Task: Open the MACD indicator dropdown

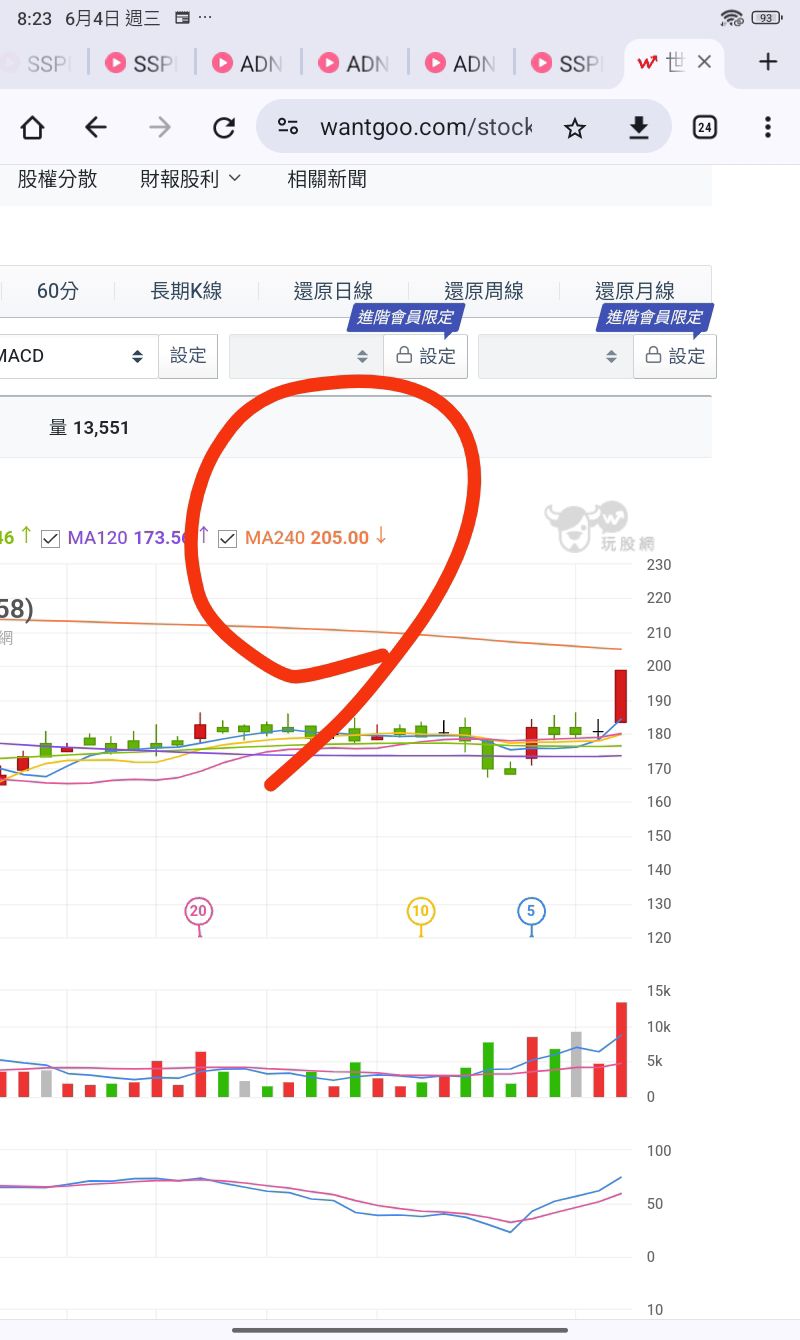Action: click(x=76, y=356)
